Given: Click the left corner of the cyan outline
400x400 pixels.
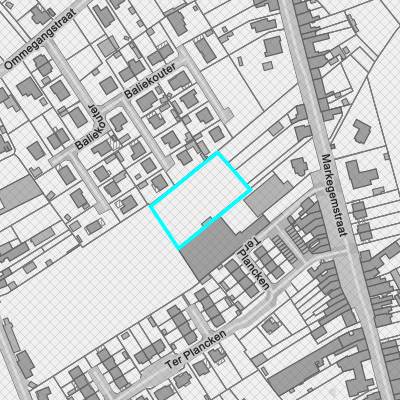Looking at the screenshot, I should [x=151, y=207].
